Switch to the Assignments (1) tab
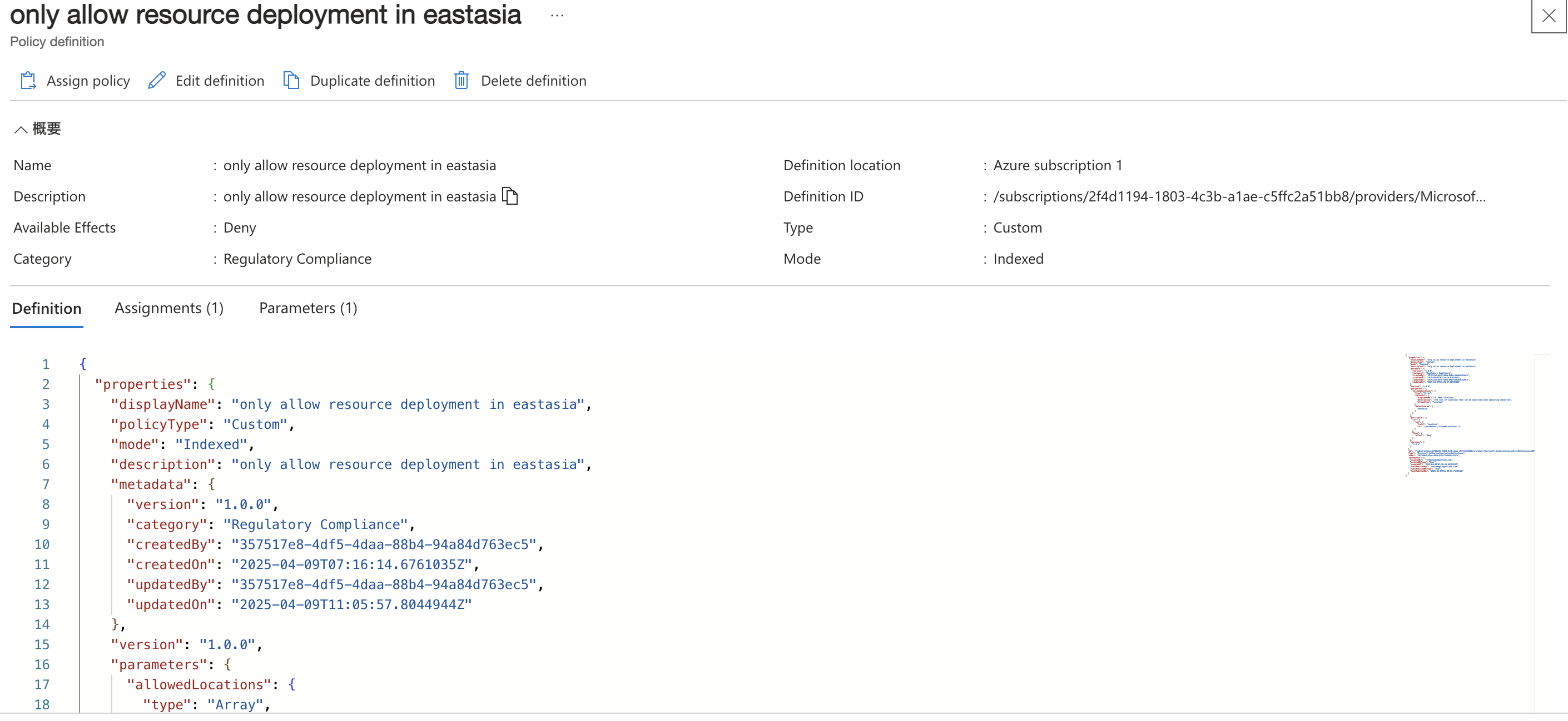 (x=168, y=308)
